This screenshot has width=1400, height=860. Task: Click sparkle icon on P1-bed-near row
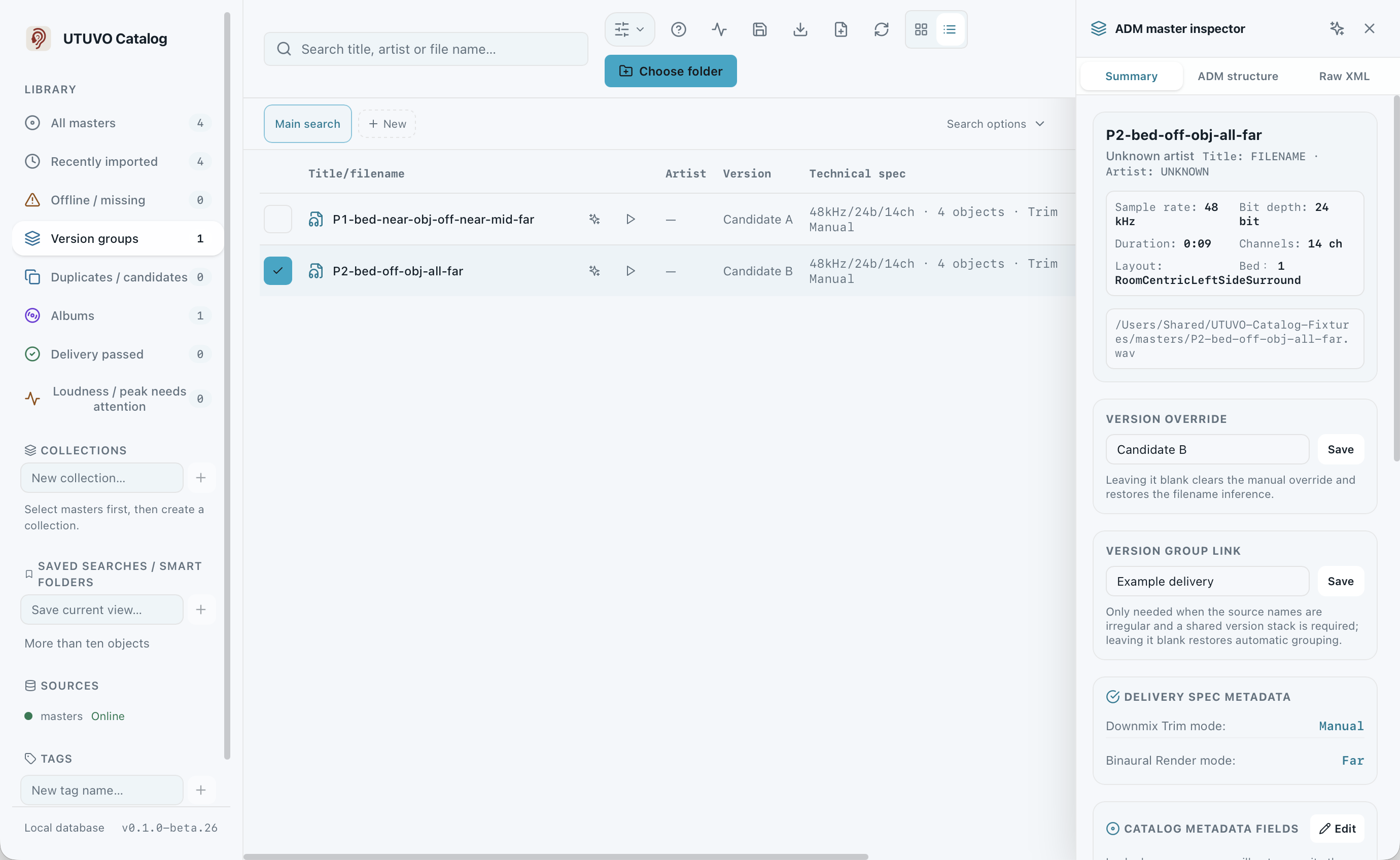594,220
